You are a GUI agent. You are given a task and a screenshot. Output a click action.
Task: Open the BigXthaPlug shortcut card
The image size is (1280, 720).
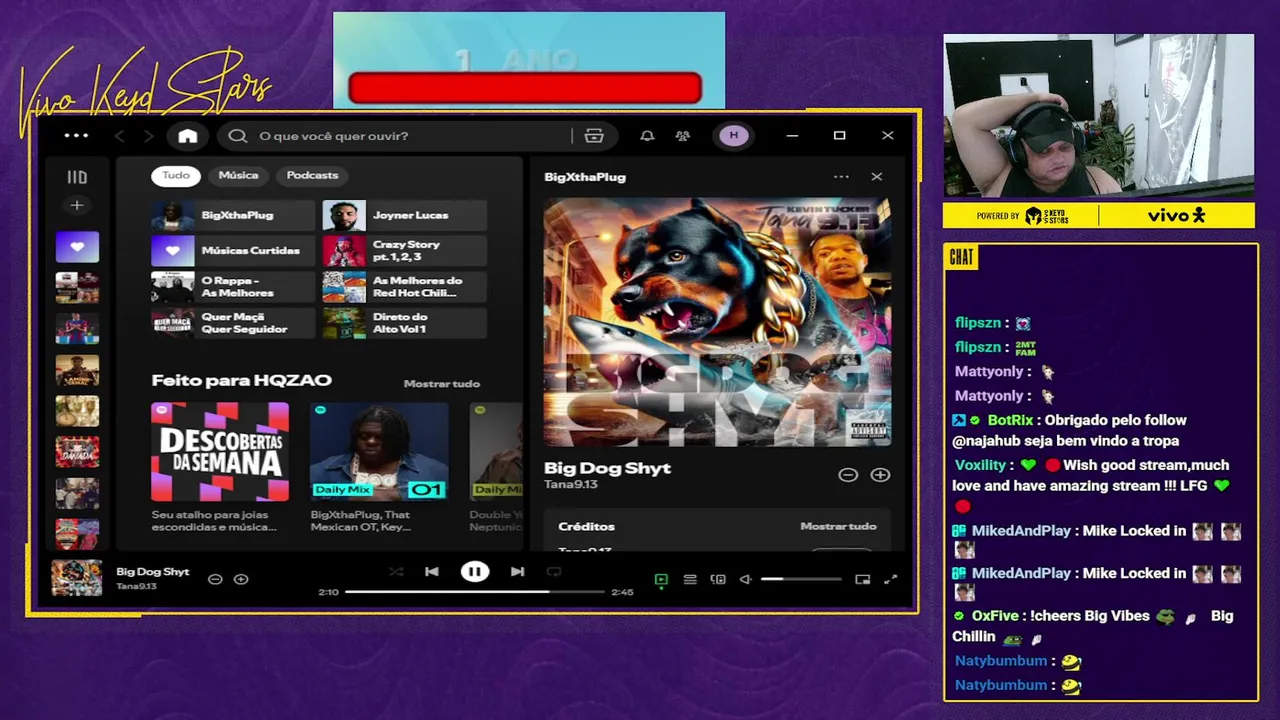point(233,215)
